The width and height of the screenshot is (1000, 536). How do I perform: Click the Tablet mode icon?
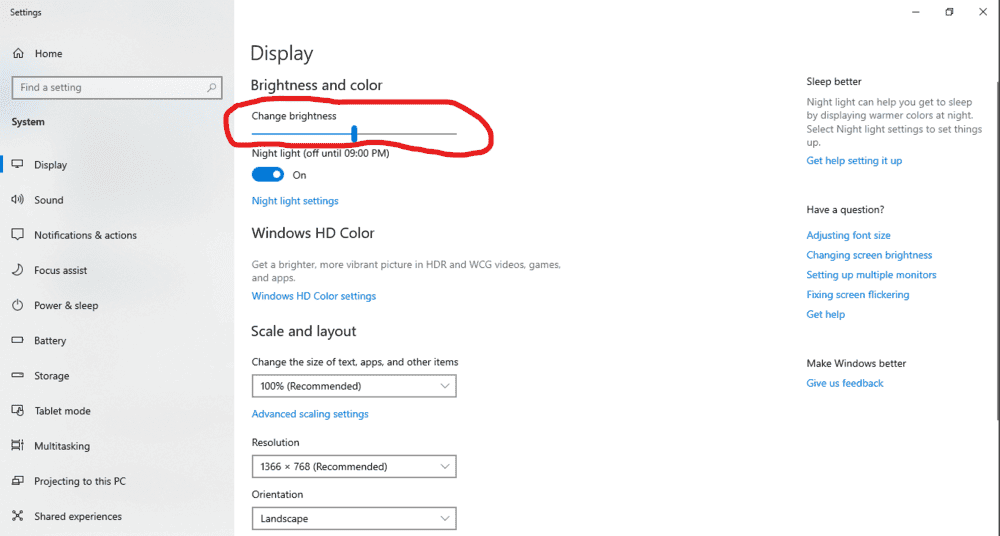click(x=17, y=411)
